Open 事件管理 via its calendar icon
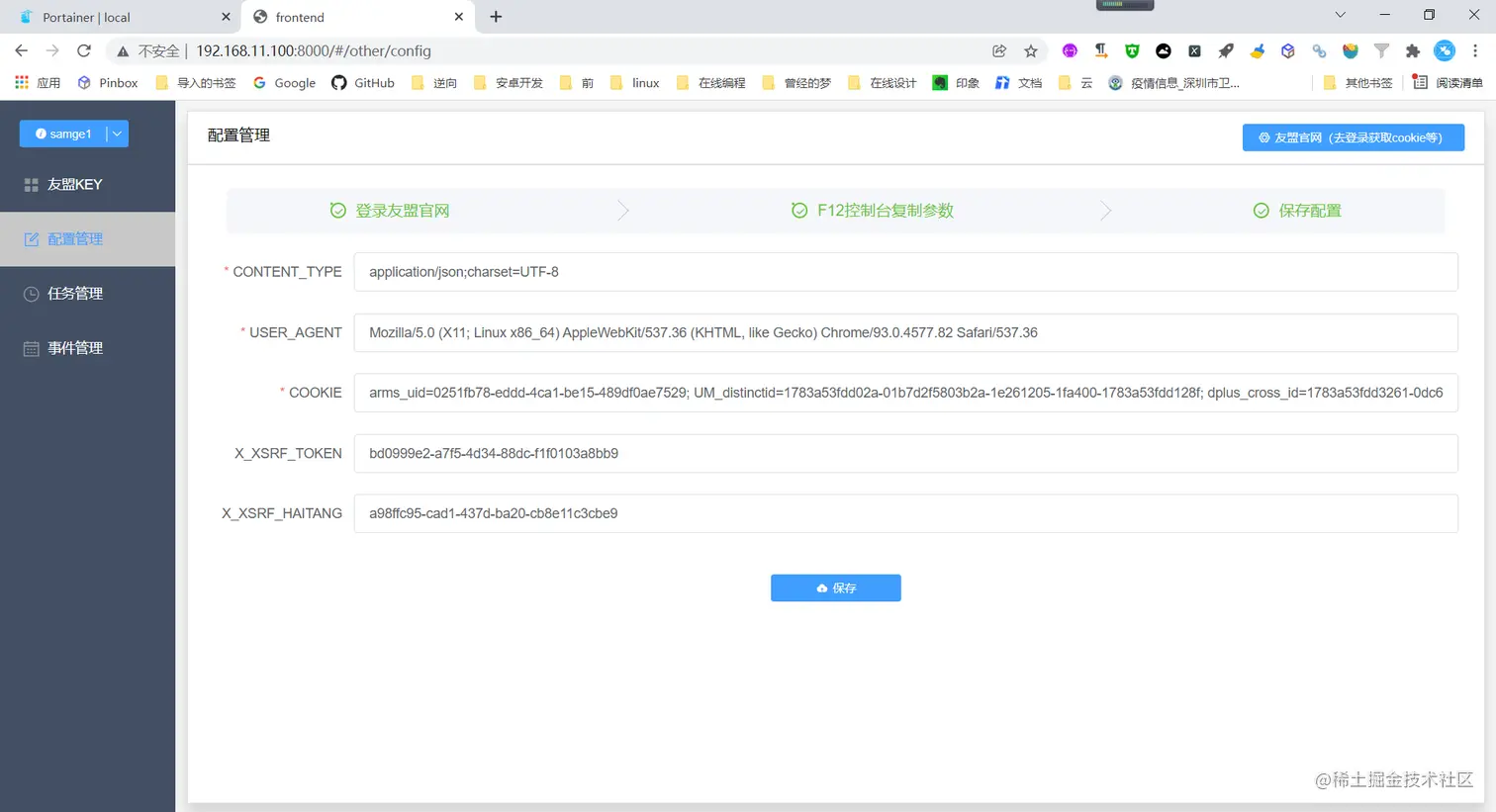1496x812 pixels. point(31,347)
